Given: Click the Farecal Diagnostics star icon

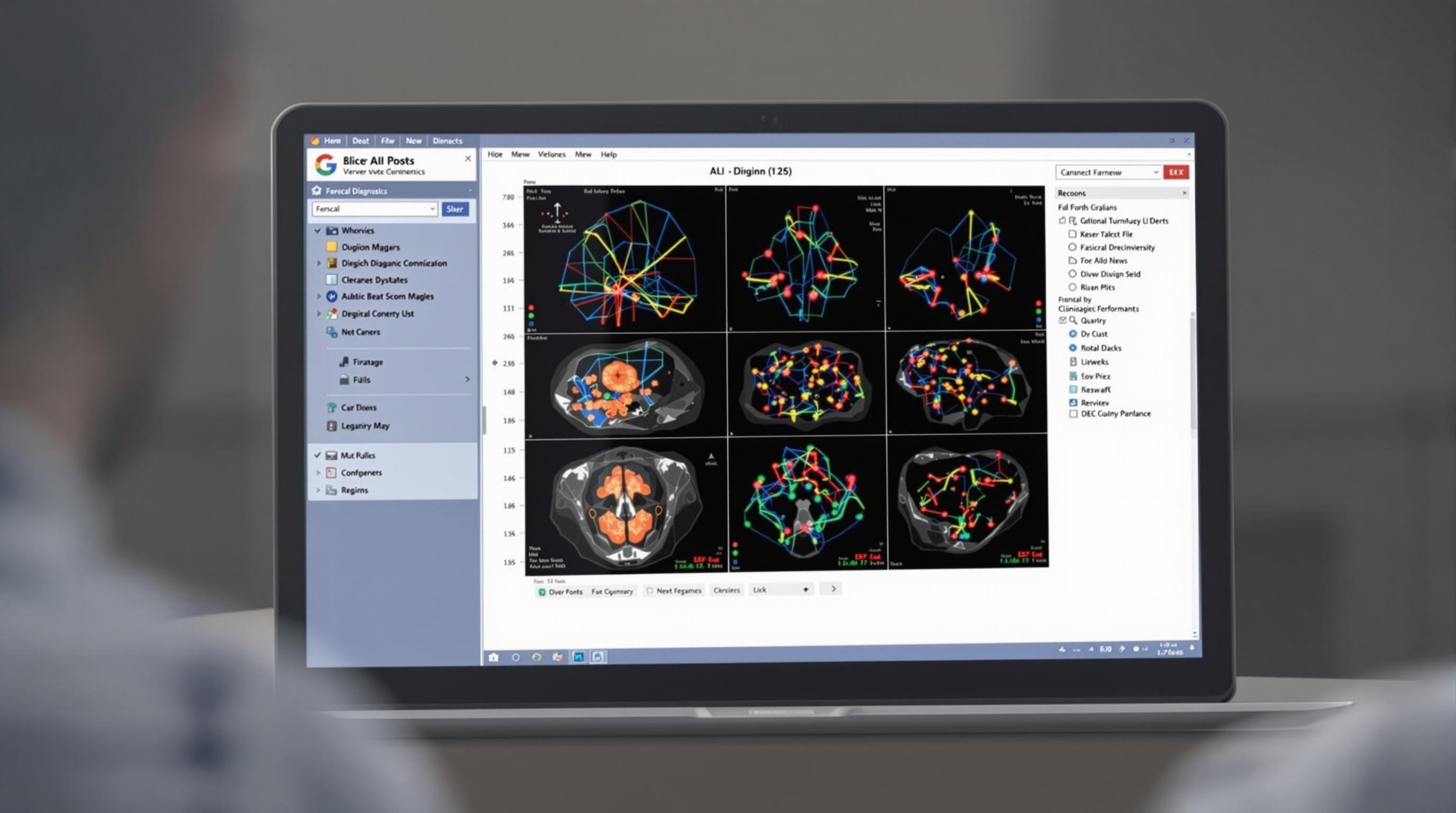Looking at the screenshot, I should [316, 191].
